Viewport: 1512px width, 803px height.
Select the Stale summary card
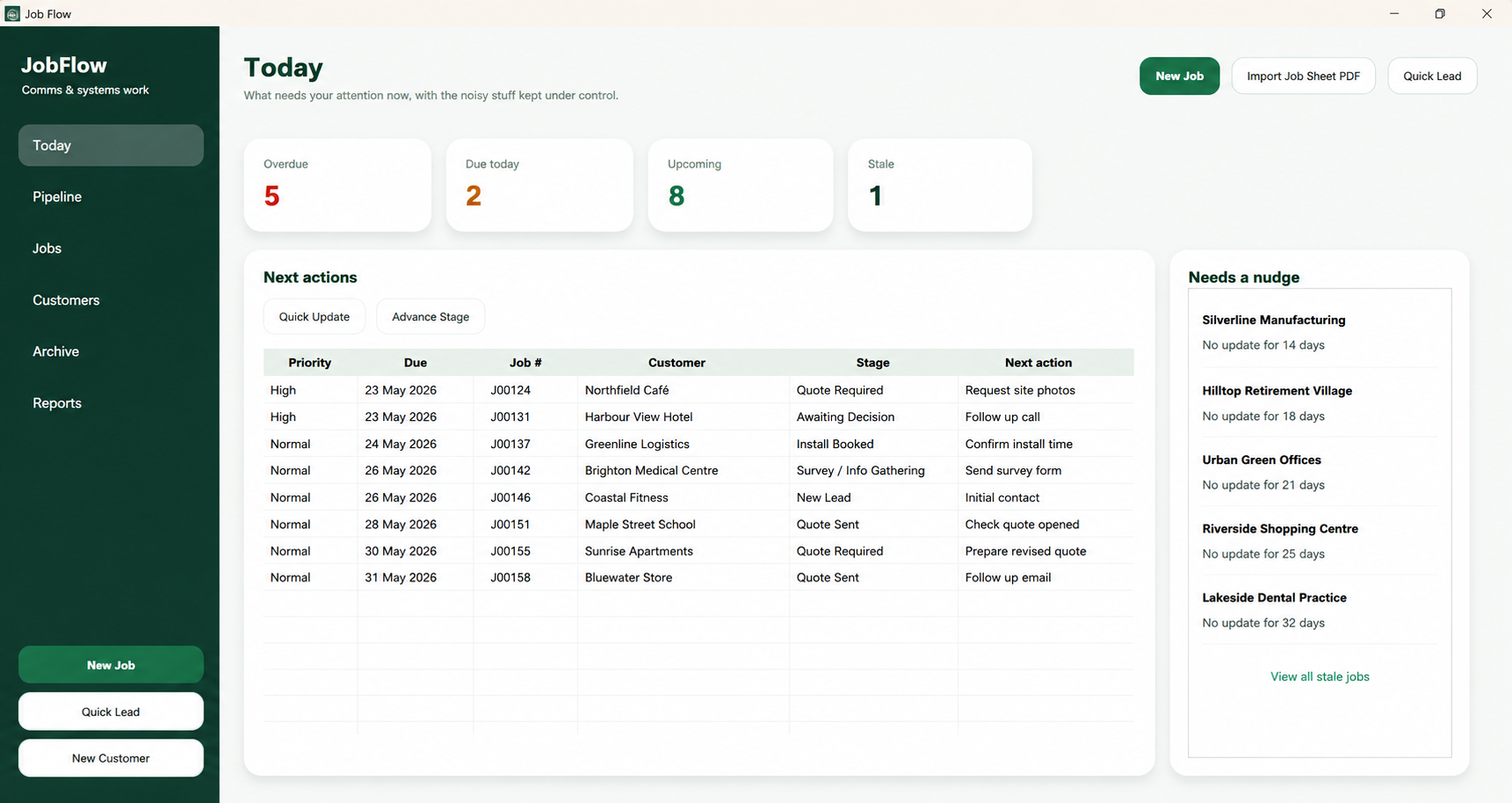click(x=940, y=184)
